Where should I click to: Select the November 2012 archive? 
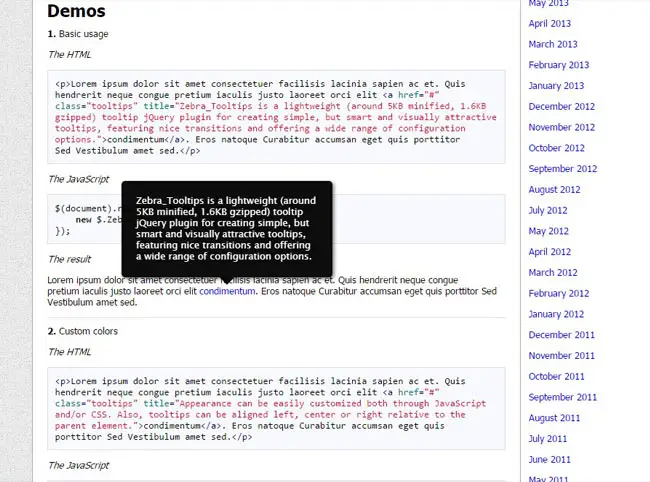(x=562, y=127)
